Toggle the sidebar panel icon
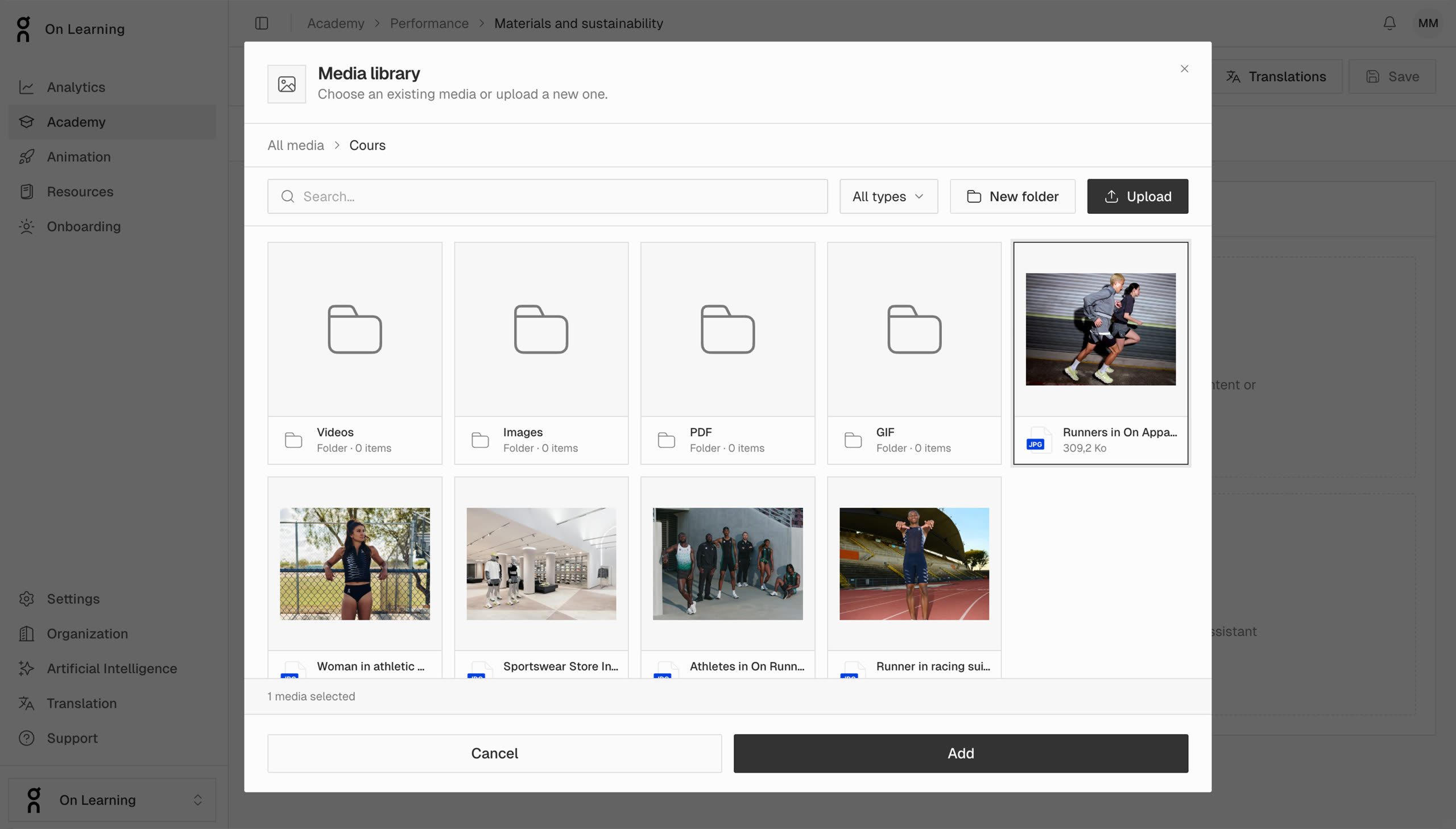 pyautogui.click(x=262, y=23)
